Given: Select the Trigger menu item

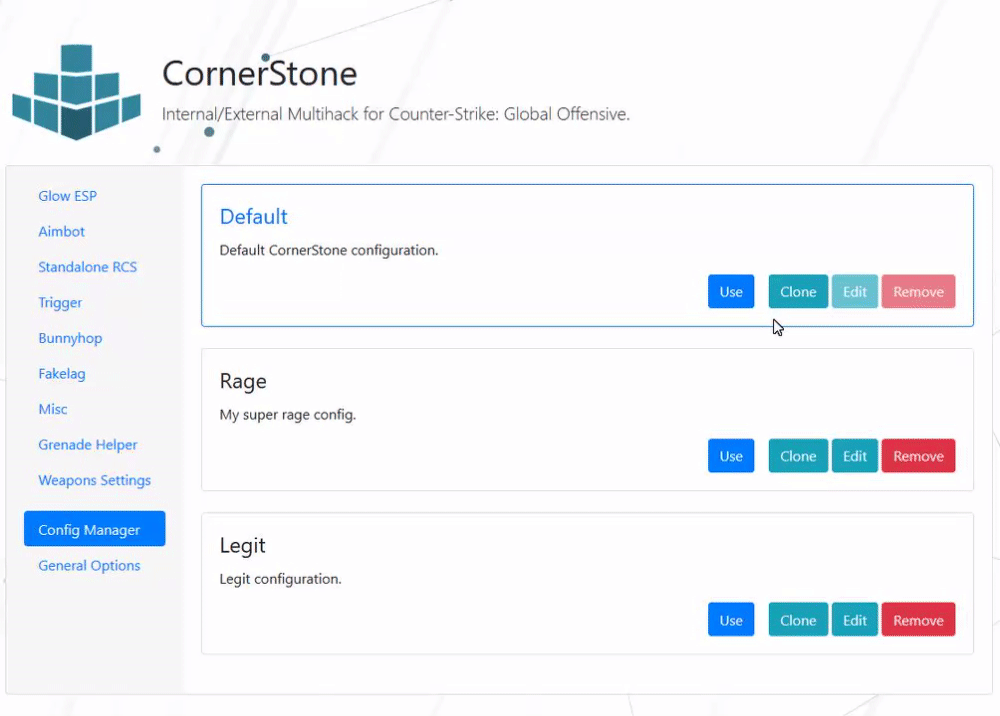Looking at the screenshot, I should pos(60,303).
